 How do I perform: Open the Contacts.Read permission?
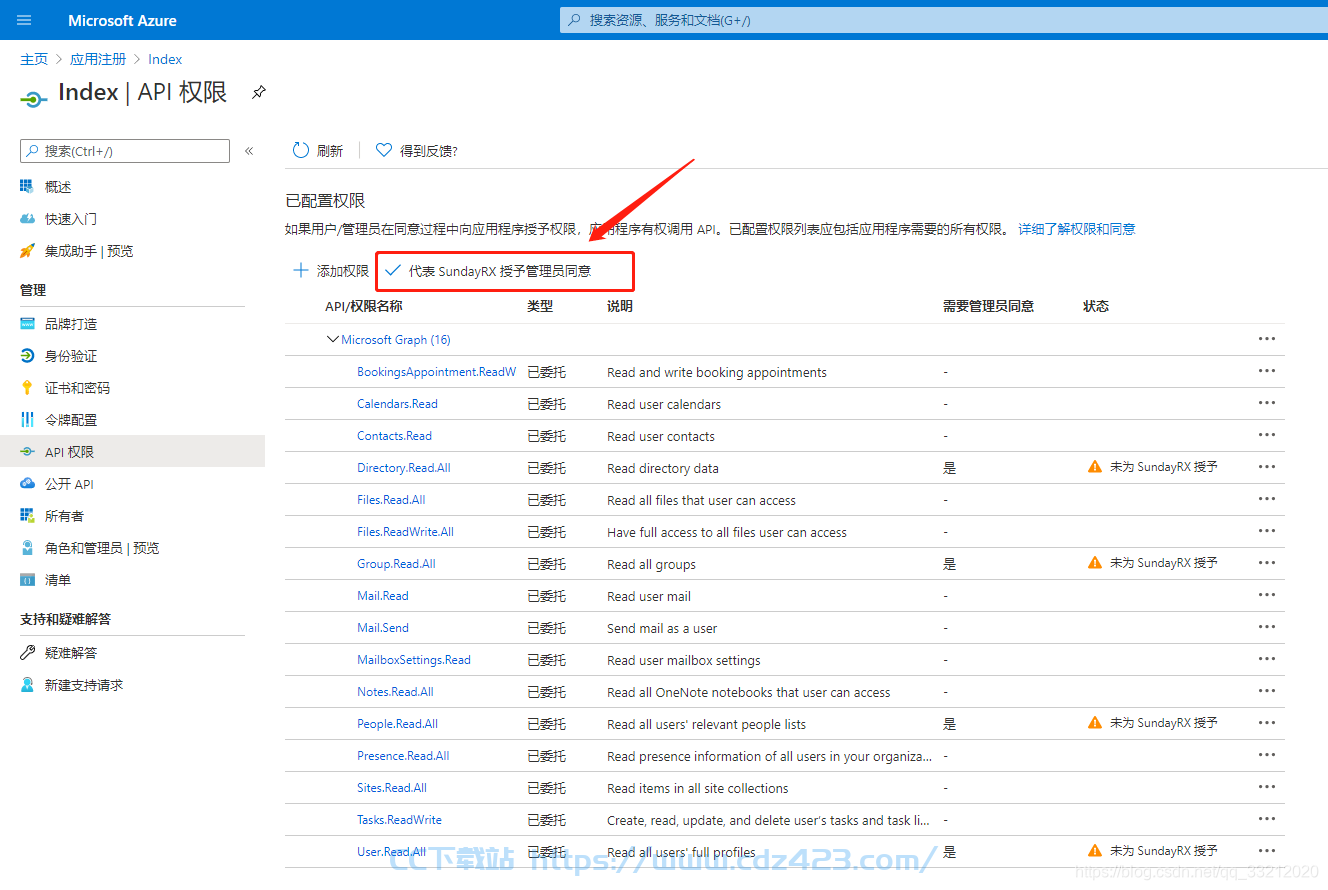[x=394, y=436]
